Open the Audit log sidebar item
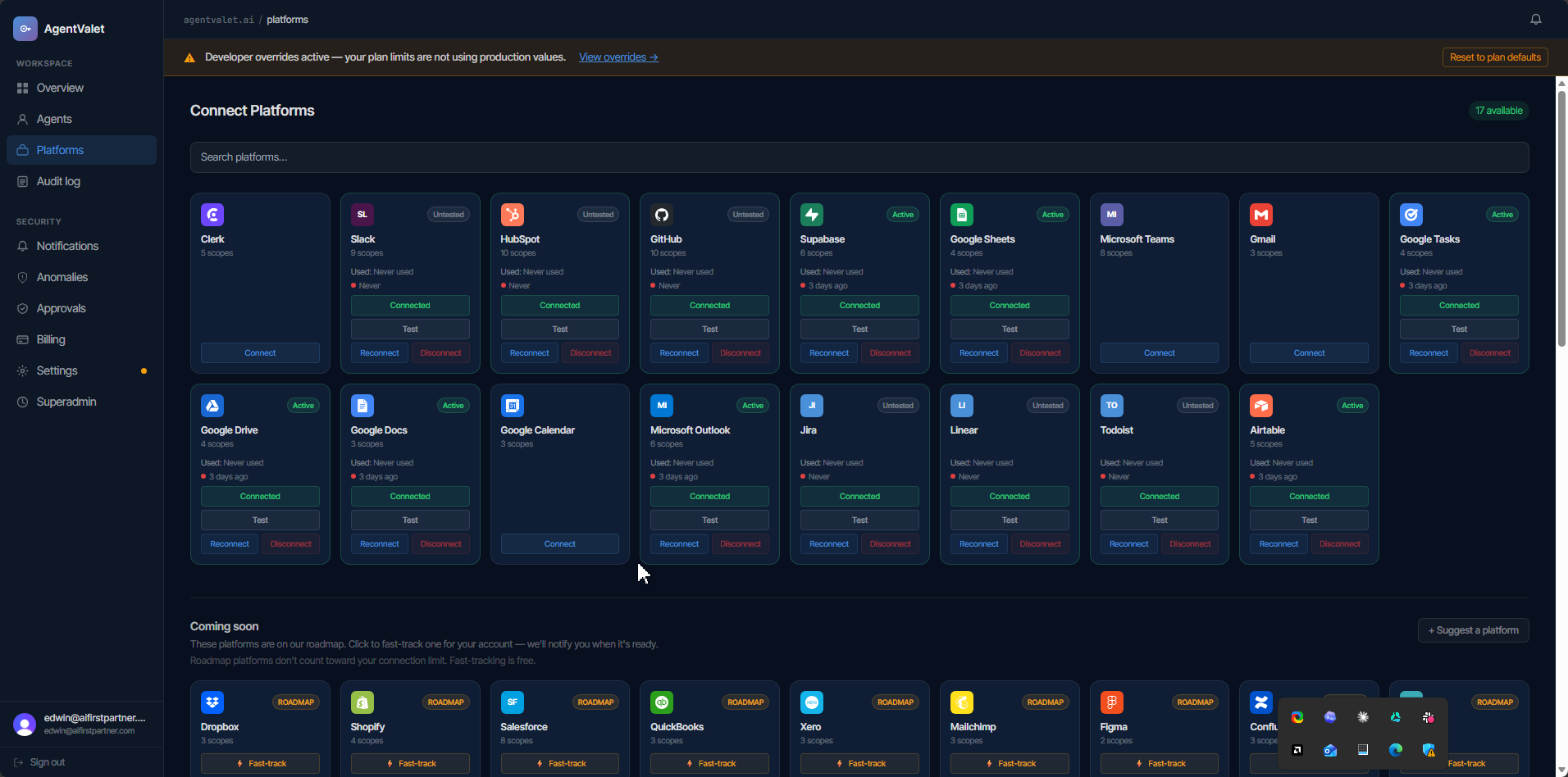Screen dimensions: 1568x777 point(81,181)
